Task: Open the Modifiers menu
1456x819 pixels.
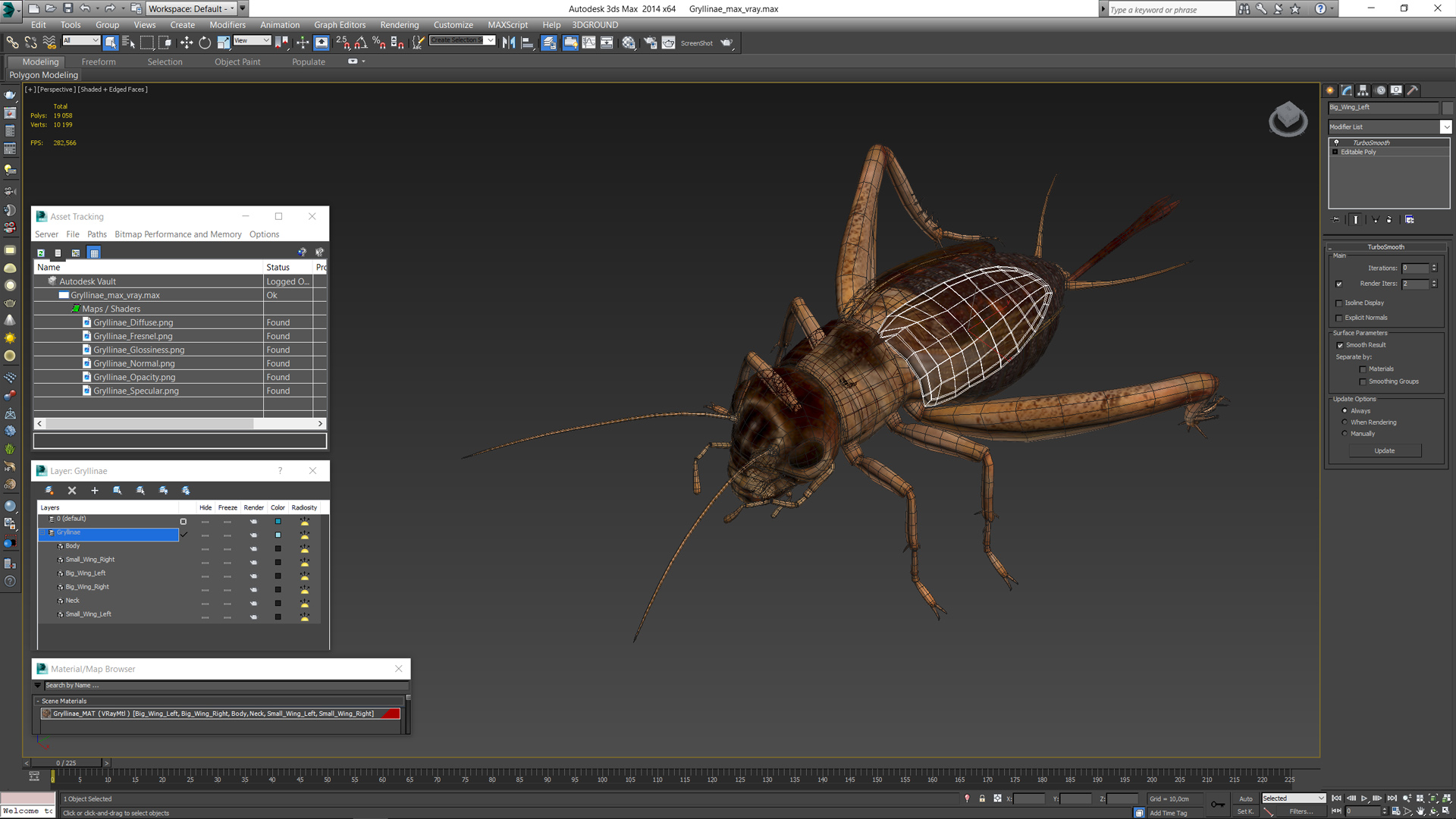Action: tap(227, 25)
